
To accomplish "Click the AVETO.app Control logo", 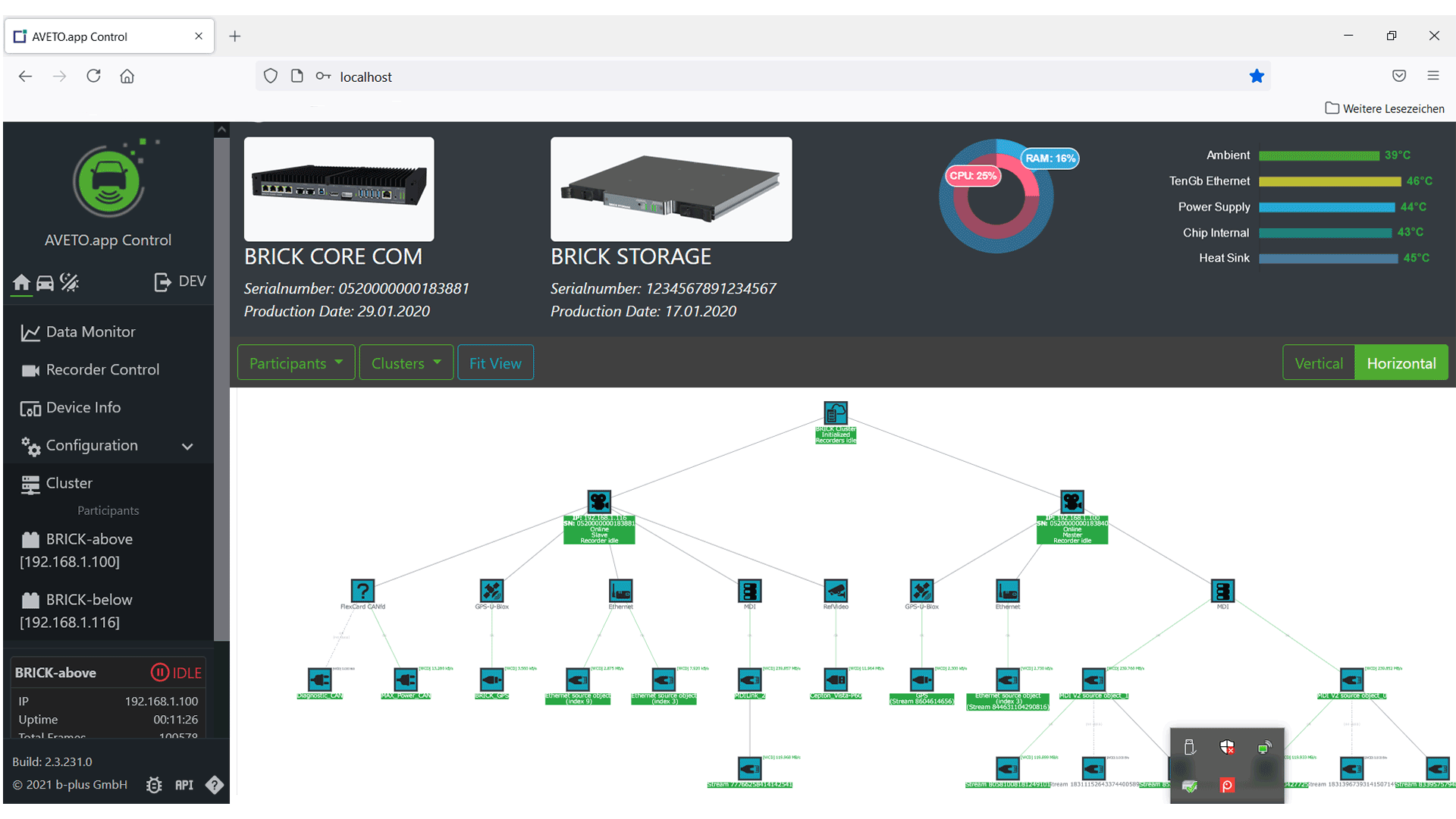I will [108, 181].
